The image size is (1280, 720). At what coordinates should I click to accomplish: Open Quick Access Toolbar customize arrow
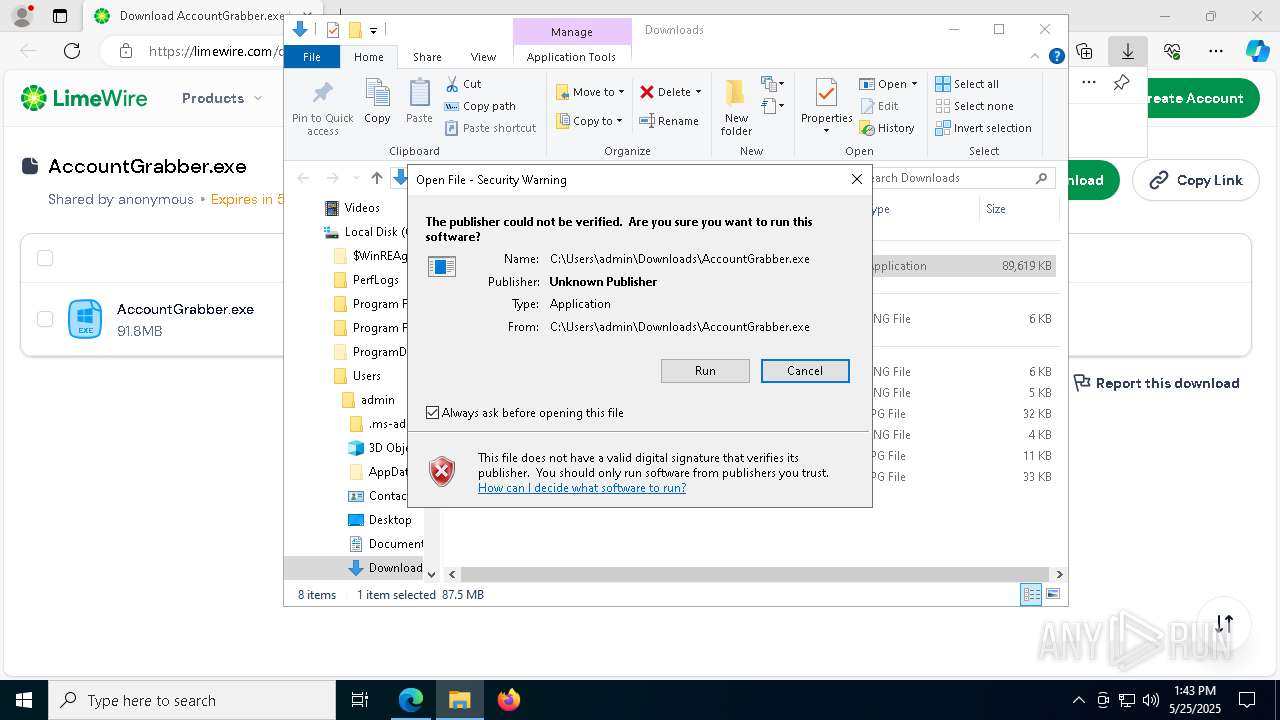click(373, 30)
